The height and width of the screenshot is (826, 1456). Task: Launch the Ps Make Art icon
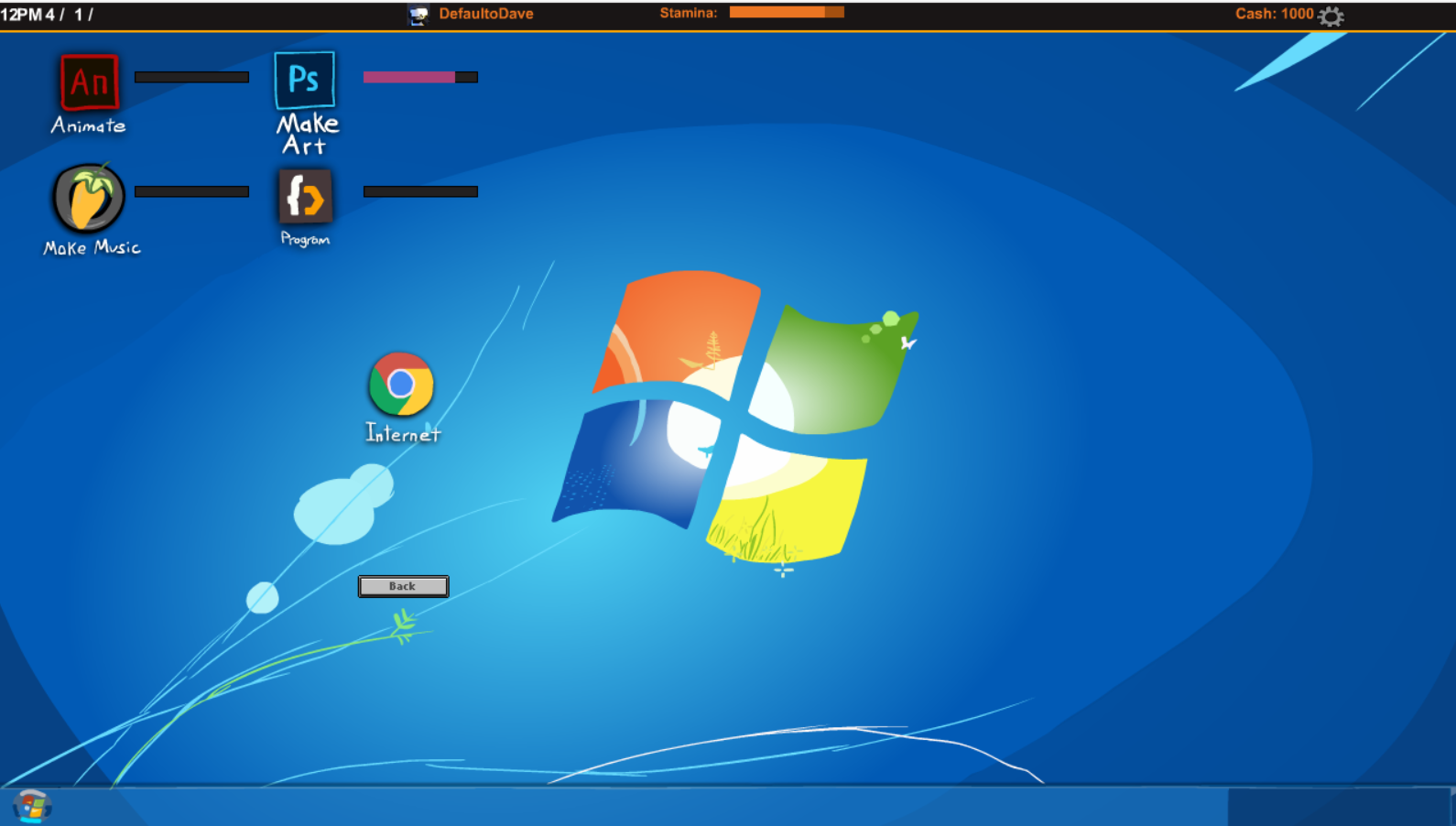pos(305,81)
